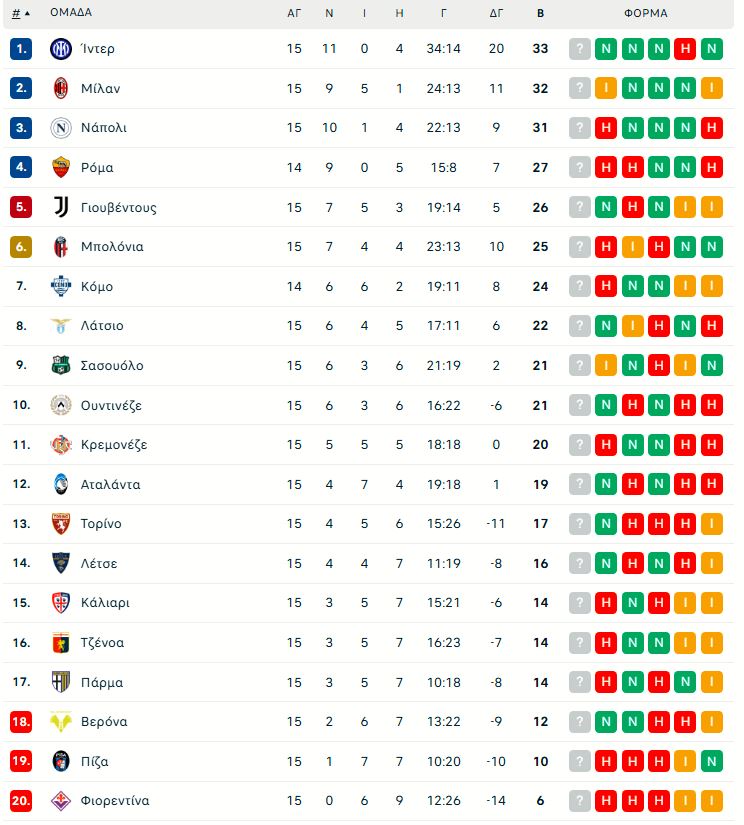Click the Fiorentina club logo
The width and height of the screenshot is (744, 825).
pos(61,801)
